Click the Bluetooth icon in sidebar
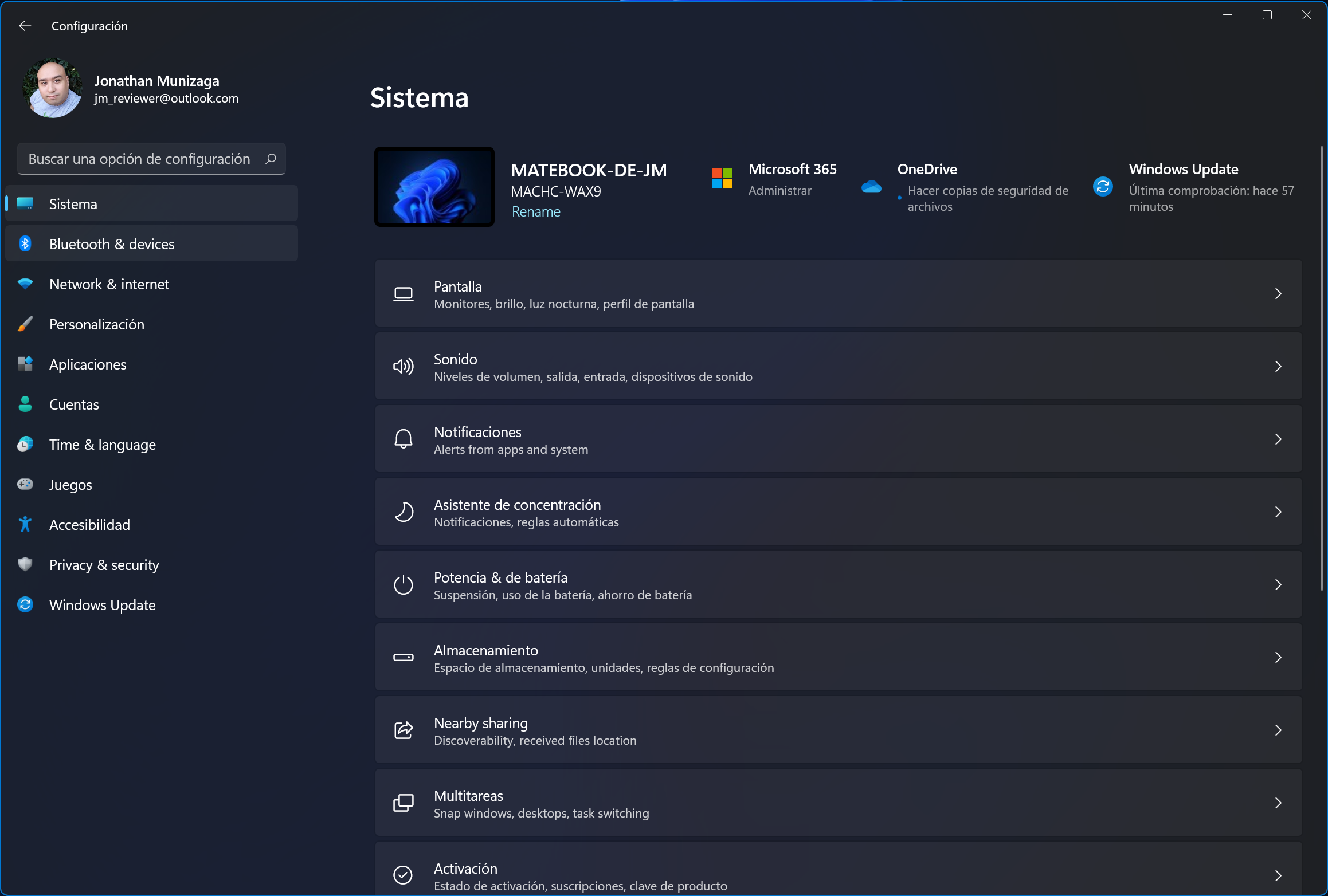 click(25, 244)
